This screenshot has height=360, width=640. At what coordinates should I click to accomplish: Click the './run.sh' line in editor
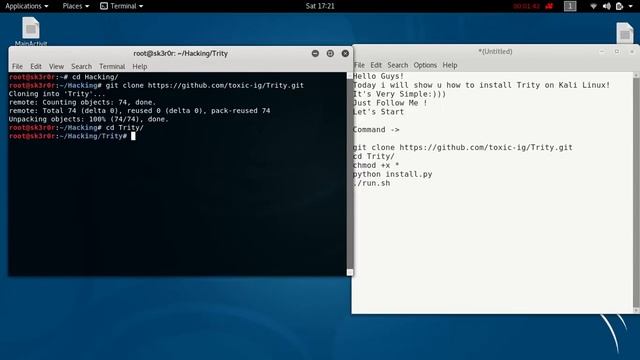pos(372,183)
